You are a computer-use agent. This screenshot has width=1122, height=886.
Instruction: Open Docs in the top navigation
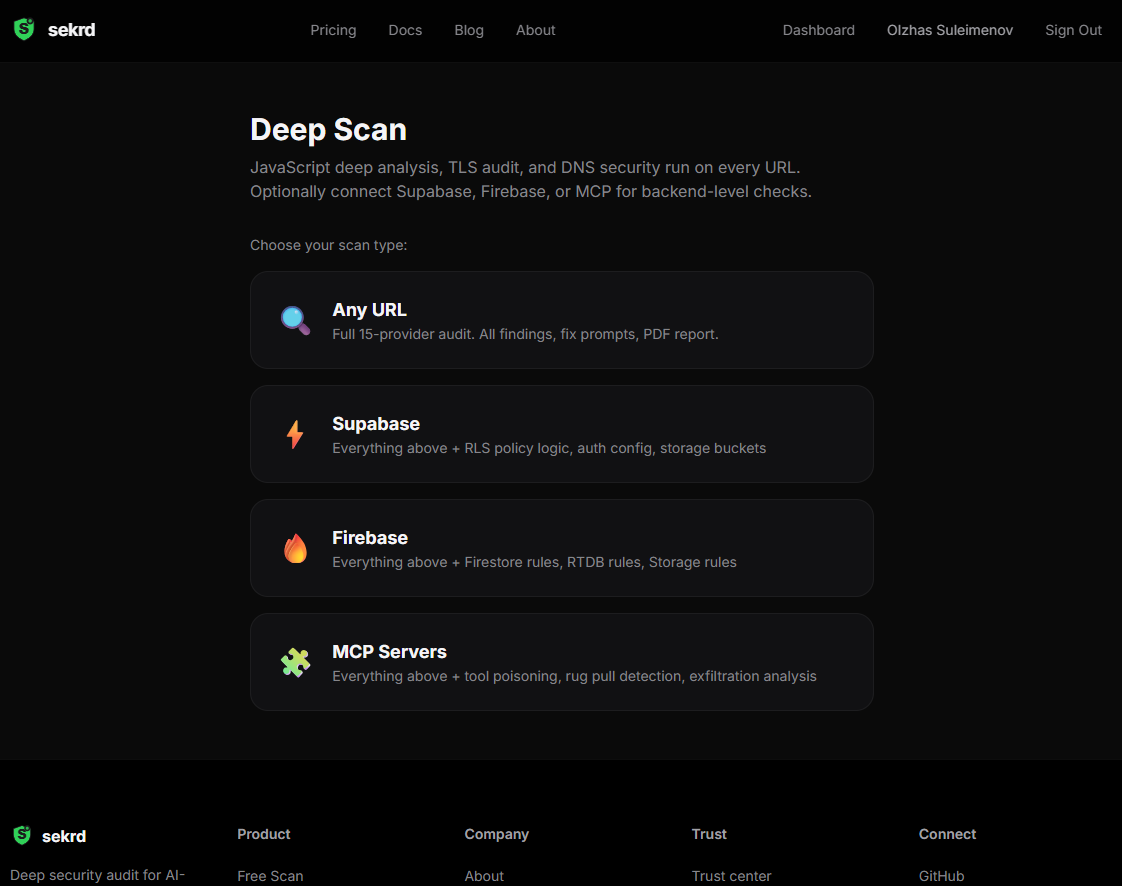[x=405, y=30]
